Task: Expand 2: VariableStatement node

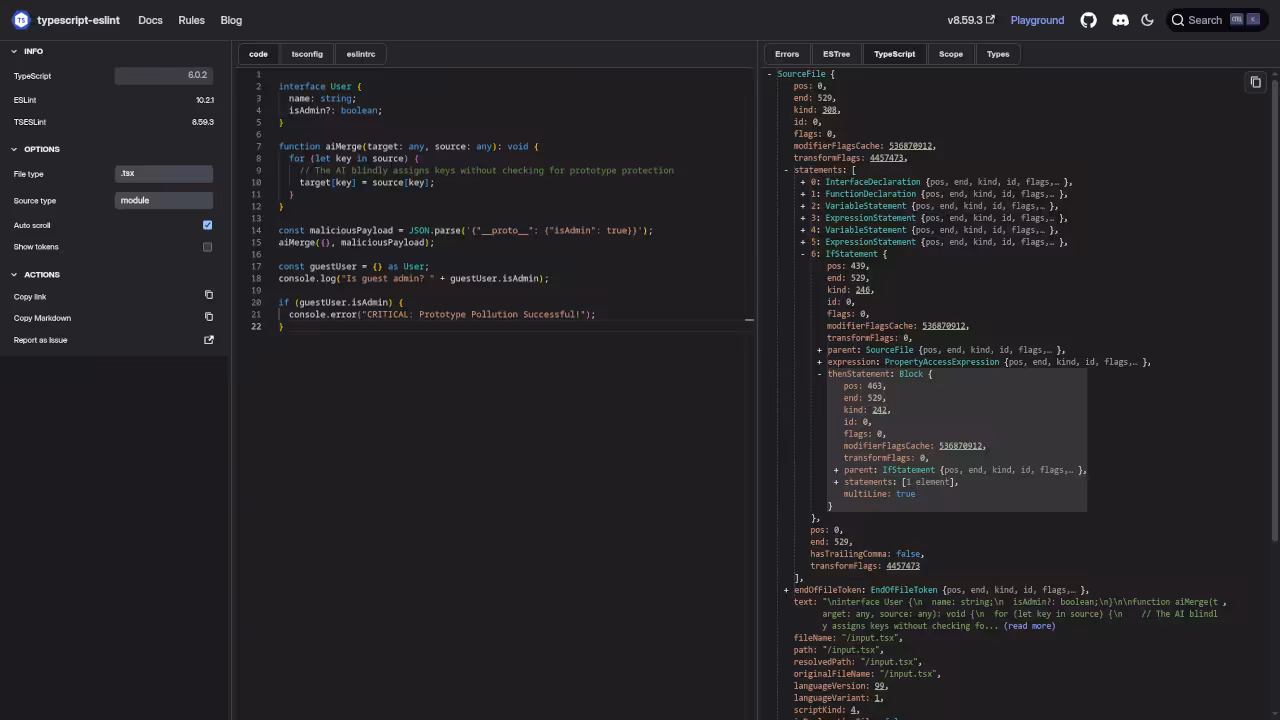Action: [x=803, y=206]
